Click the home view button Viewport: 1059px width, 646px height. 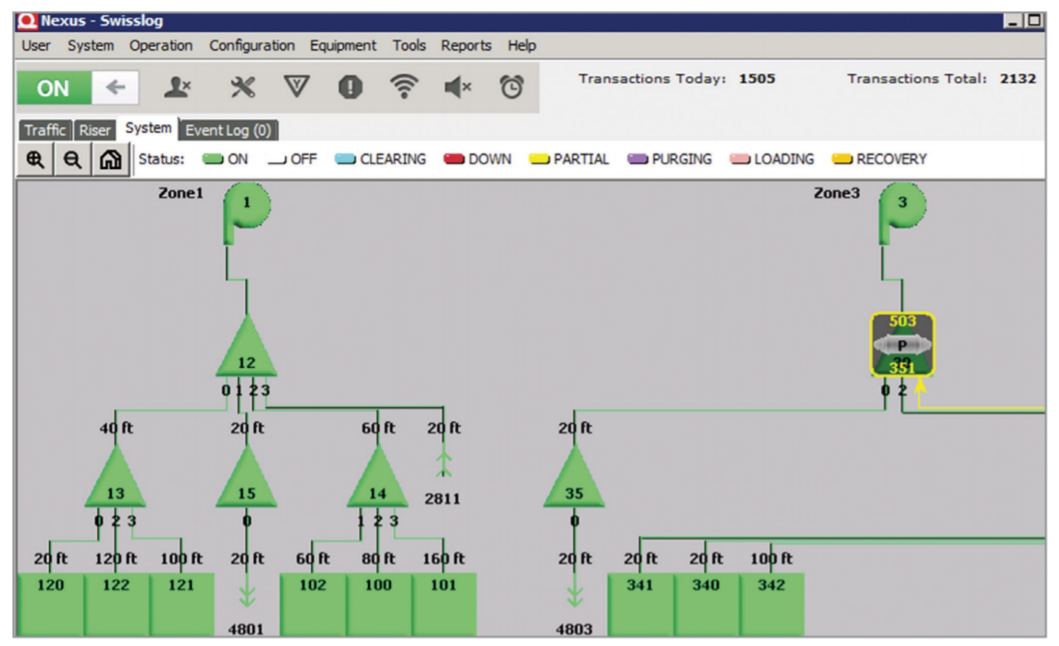point(108,160)
